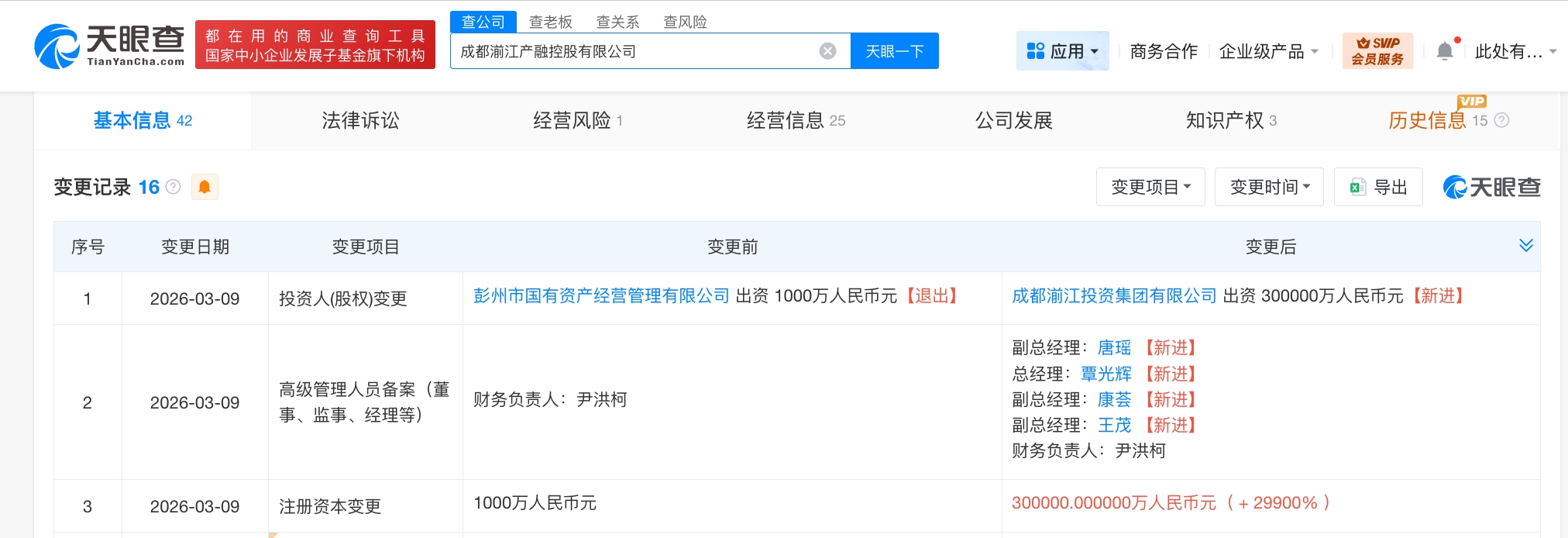
Task: Click the help icon next to 历史信息 15
Action: (1501, 120)
